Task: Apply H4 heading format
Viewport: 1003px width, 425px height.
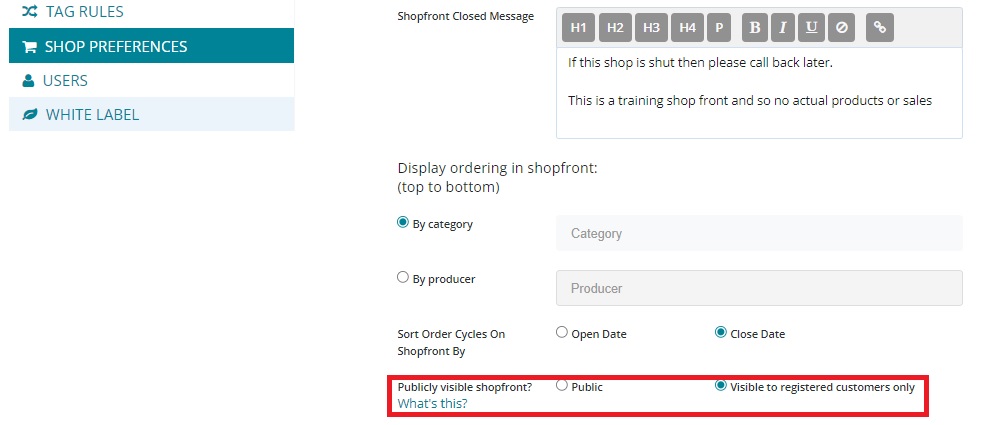Action: (x=687, y=28)
